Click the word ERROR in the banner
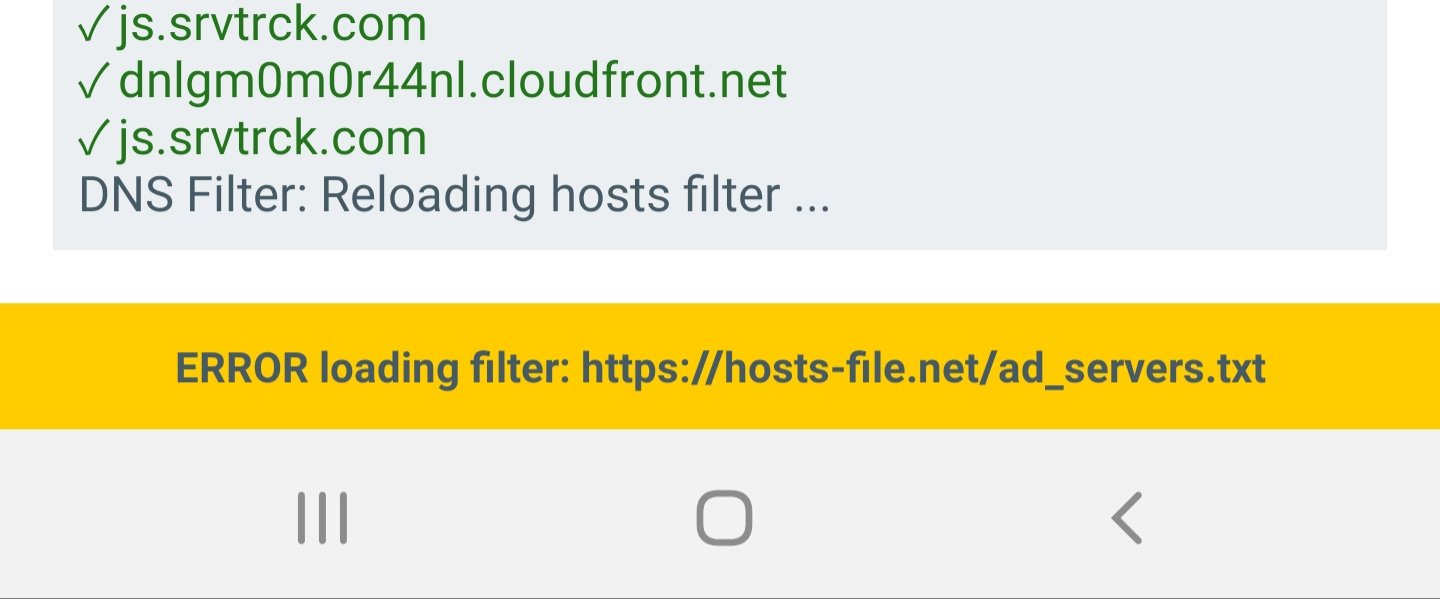 point(242,368)
